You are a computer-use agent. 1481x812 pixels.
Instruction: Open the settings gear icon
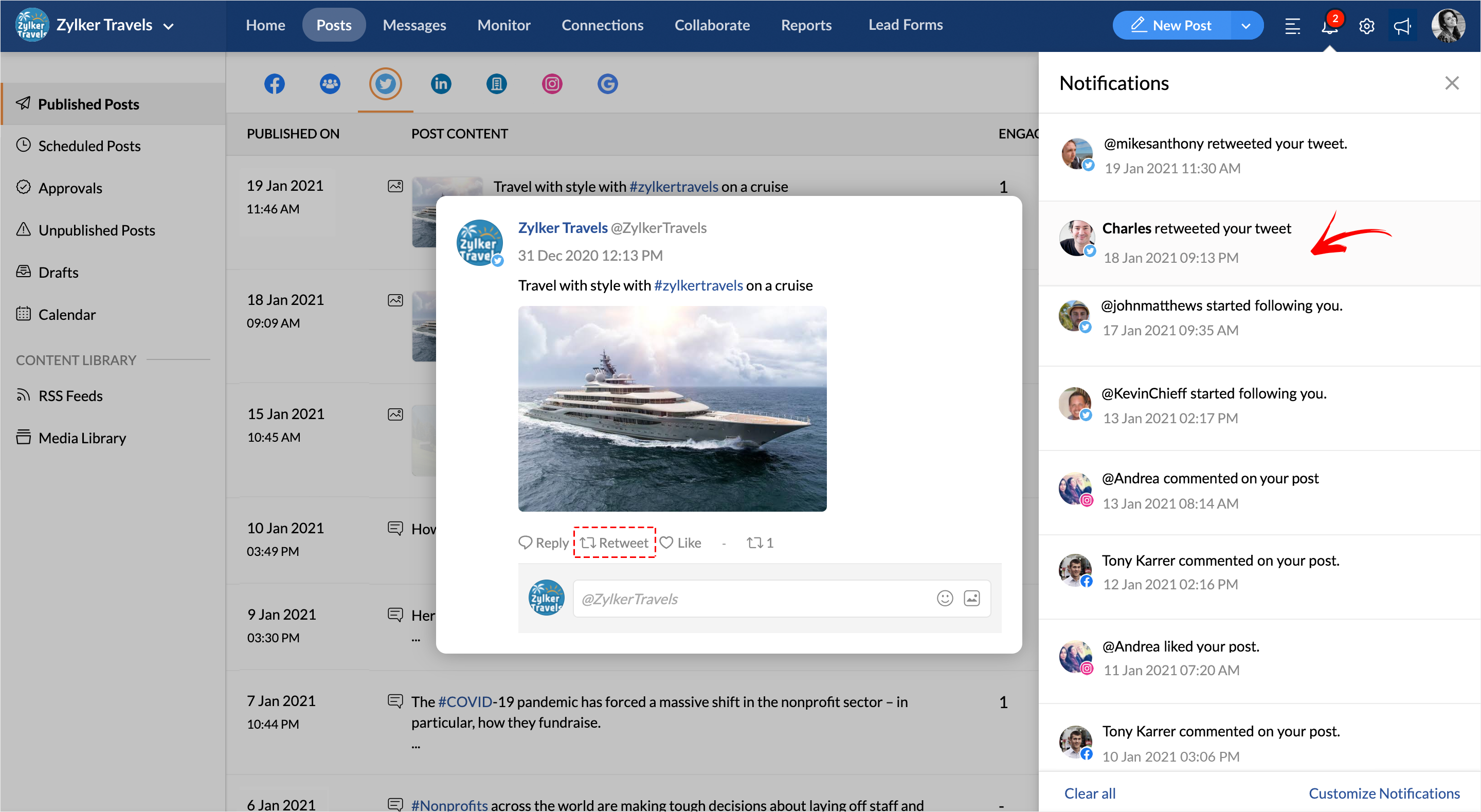click(x=1367, y=26)
